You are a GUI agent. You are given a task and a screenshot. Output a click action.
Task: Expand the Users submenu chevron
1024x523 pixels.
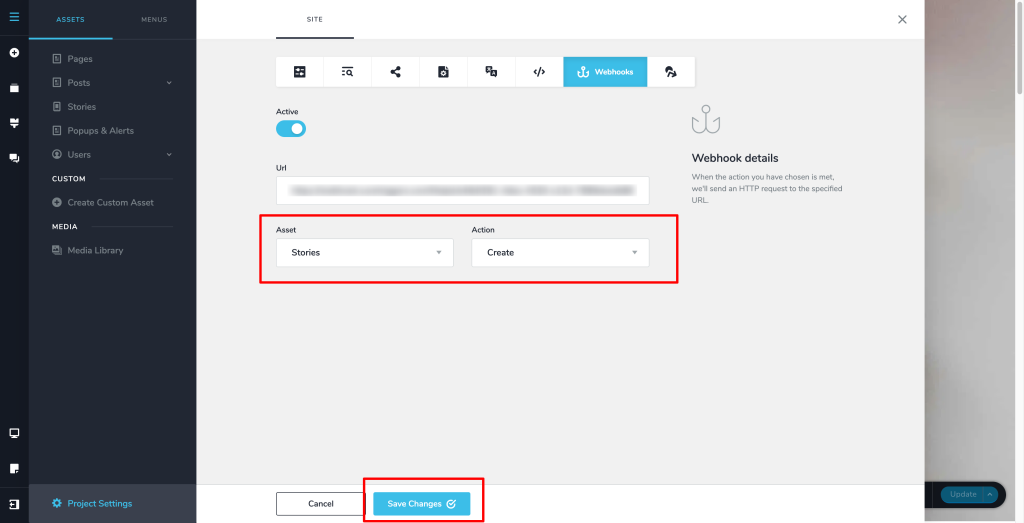pos(169,155)
